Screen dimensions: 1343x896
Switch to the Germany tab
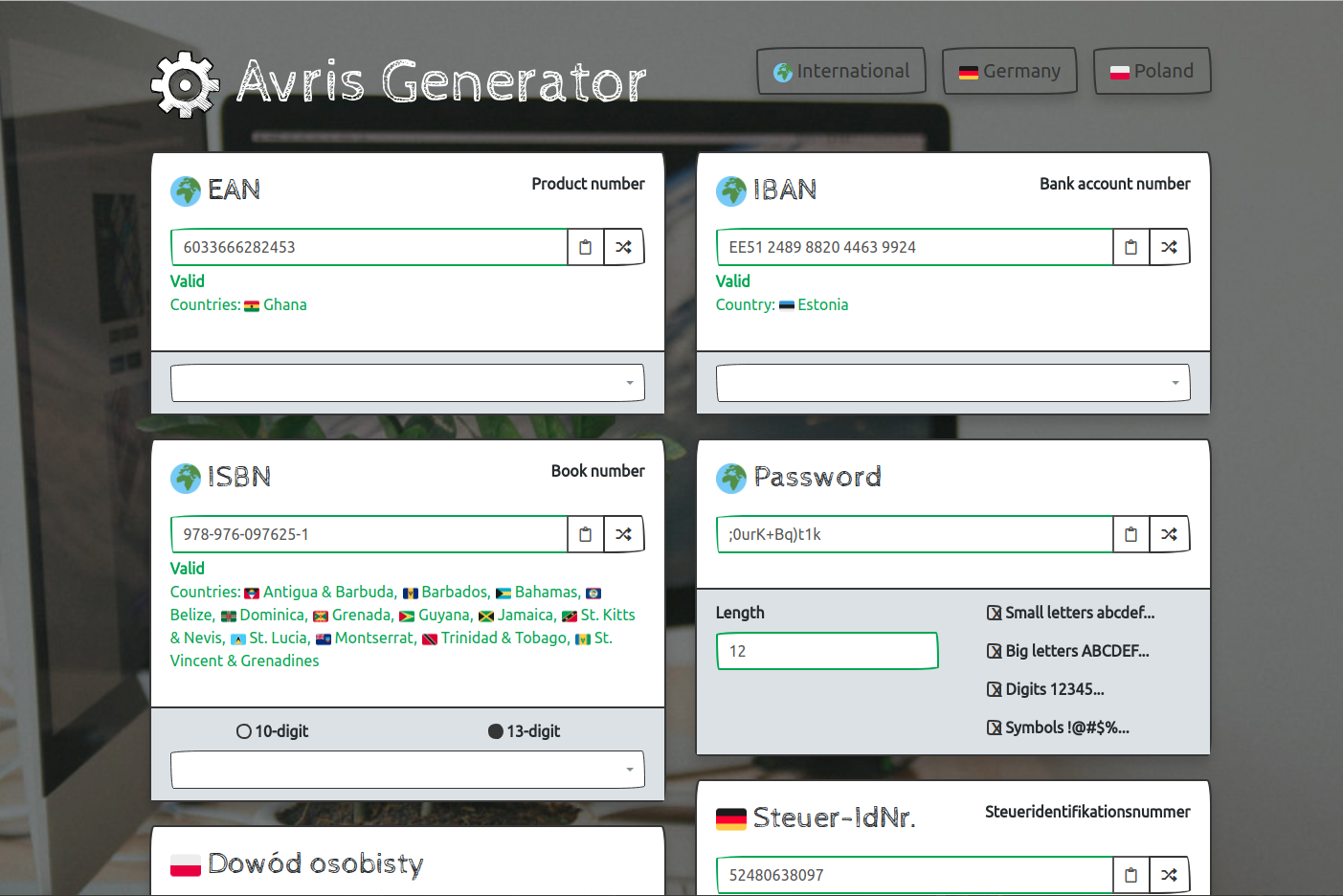(x=1010, y=72)
